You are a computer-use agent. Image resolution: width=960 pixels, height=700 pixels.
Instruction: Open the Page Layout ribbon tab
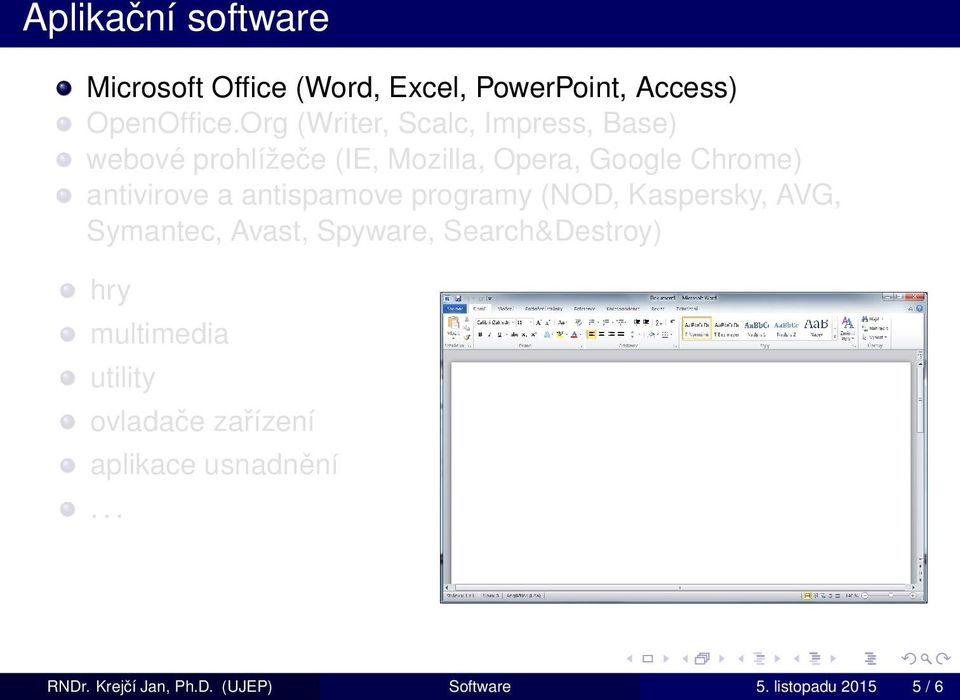point(544,309)
